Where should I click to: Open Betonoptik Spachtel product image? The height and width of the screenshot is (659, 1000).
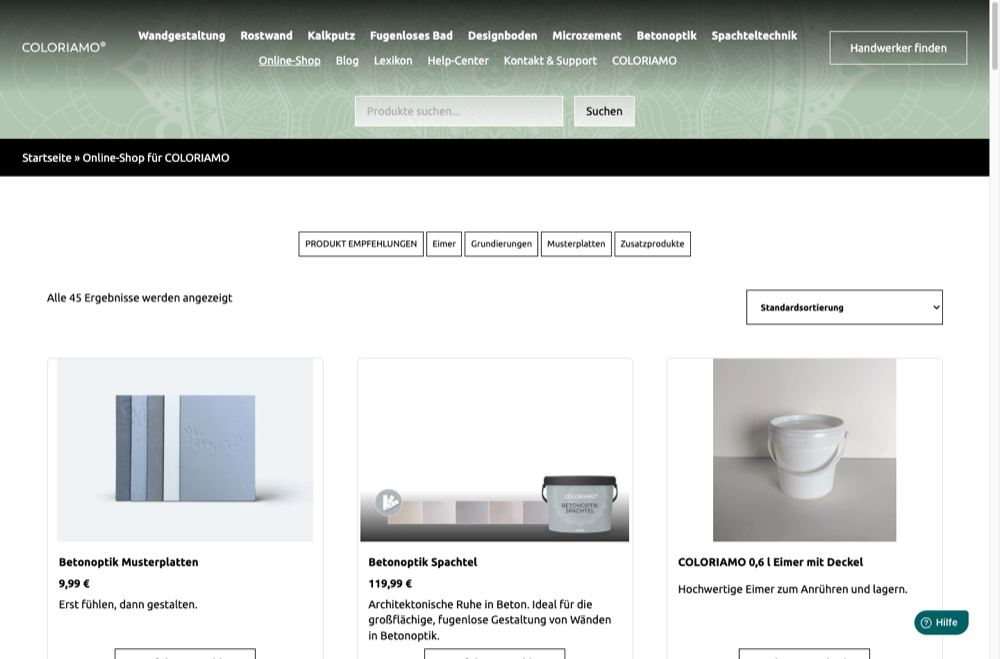[495, 450]
